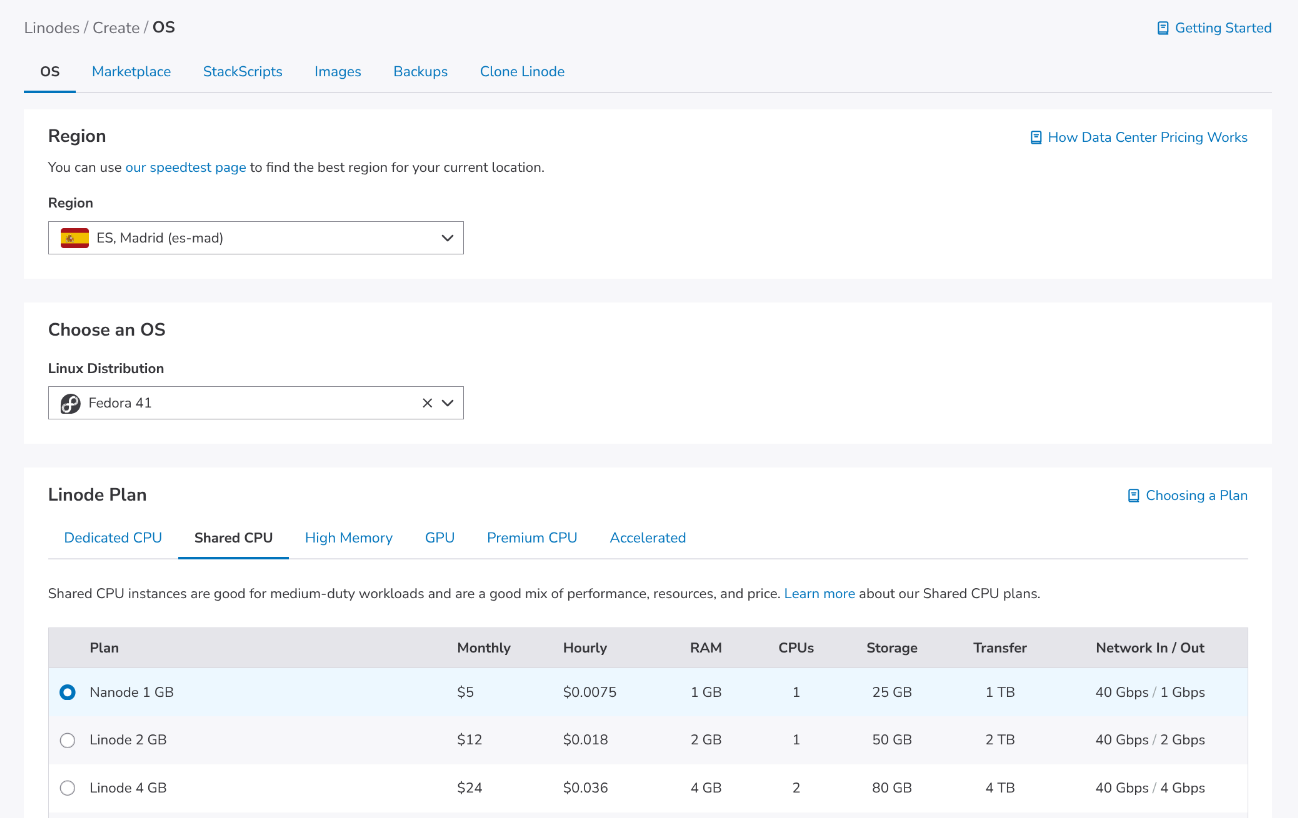Switch to the OS tab
The image size is (1298, 818).
point(50,72)
